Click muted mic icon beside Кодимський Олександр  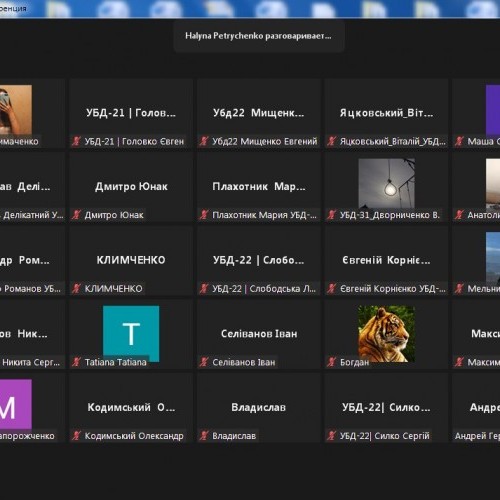click(x=76, y=436)
